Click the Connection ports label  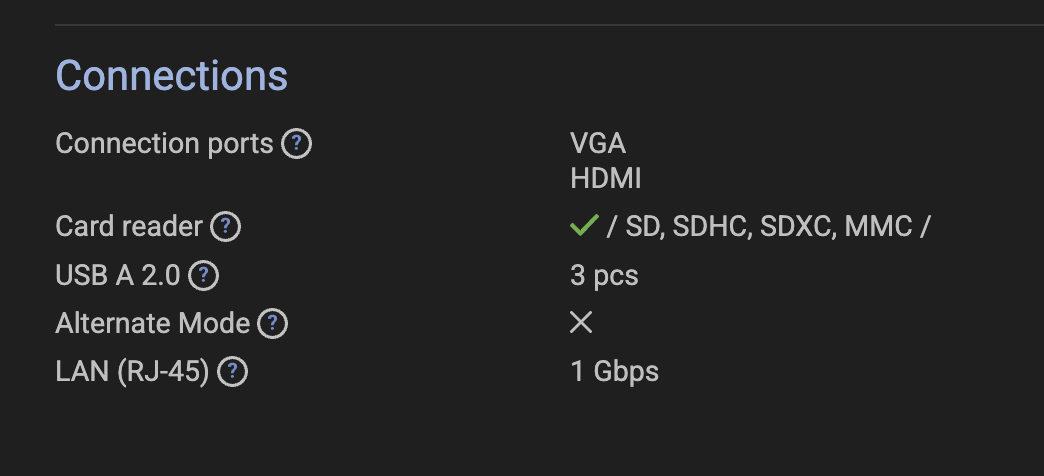(x=164, y=144)
